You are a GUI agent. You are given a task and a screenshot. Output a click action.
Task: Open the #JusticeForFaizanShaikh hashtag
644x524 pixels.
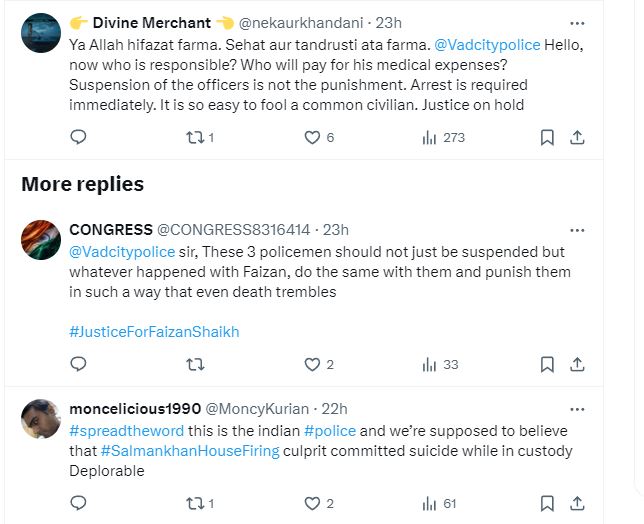[x=154, y=331]
